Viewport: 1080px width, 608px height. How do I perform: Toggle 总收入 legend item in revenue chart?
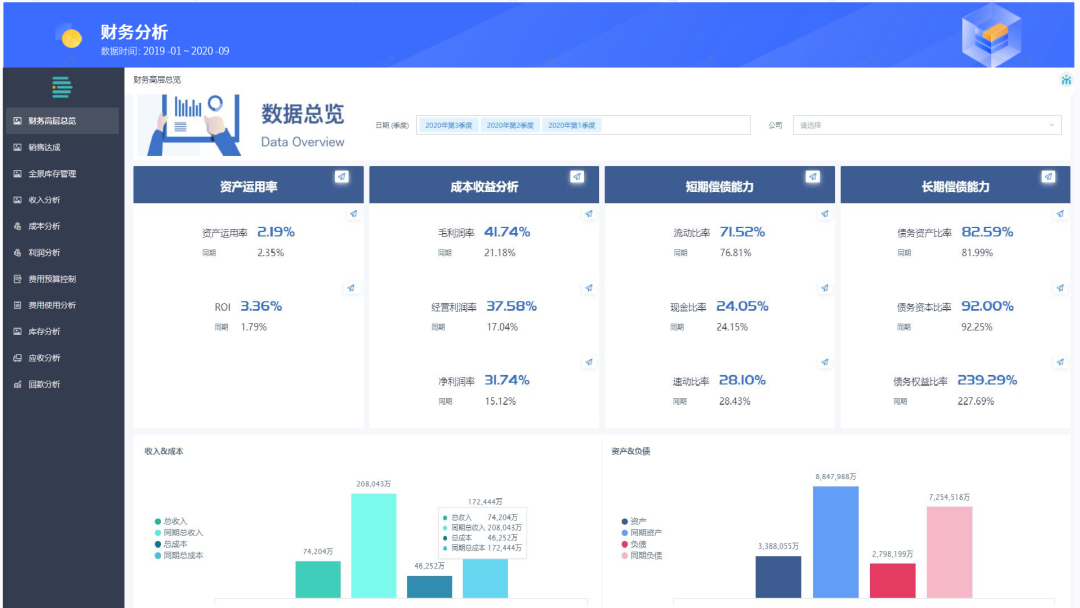(x=171, y=521)
